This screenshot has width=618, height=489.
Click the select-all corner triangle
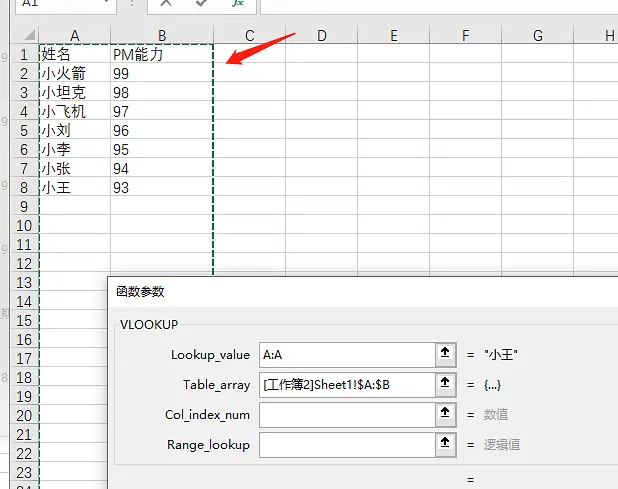coord(30,35)
